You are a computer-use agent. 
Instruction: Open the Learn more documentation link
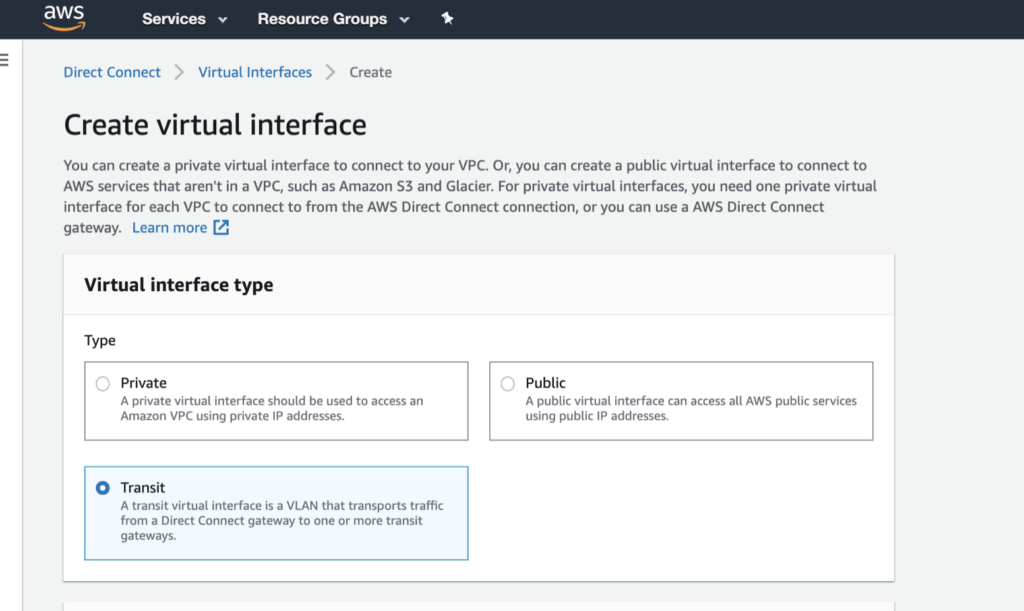click(x=168, y=227)
